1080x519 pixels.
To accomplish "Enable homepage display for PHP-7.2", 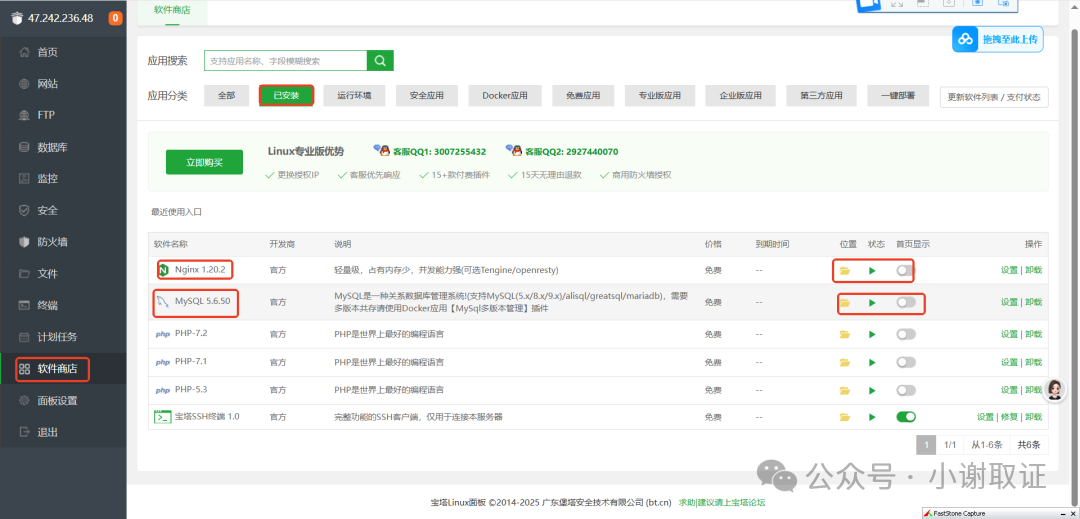I will (906, 335).
